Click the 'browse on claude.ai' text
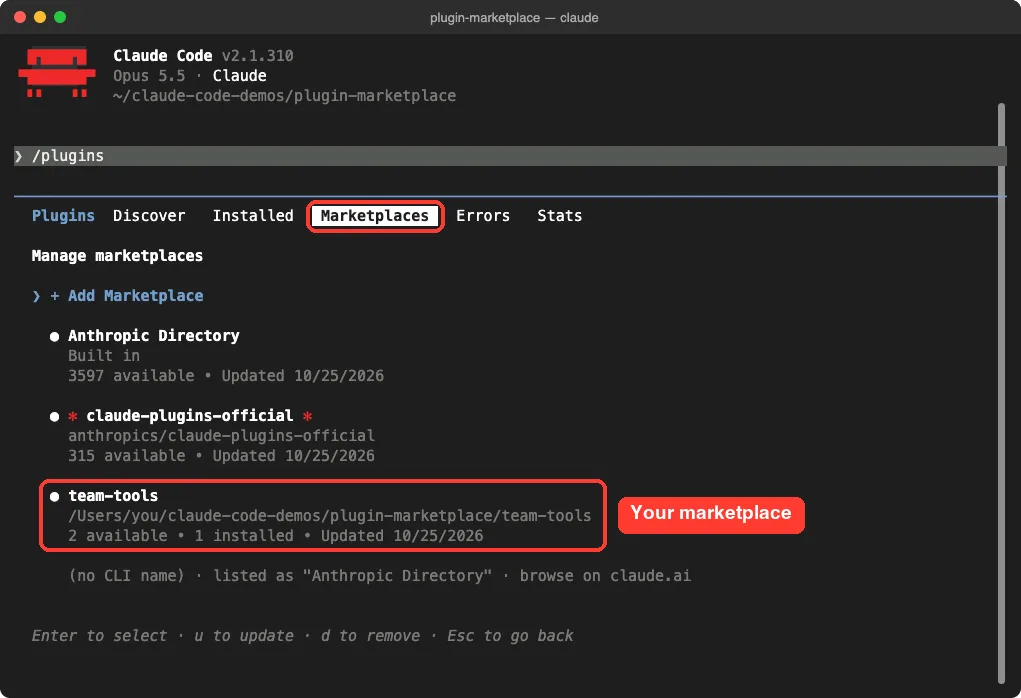Image resolution: width=1021 pixels, height=698 pixels. point(605,576)
